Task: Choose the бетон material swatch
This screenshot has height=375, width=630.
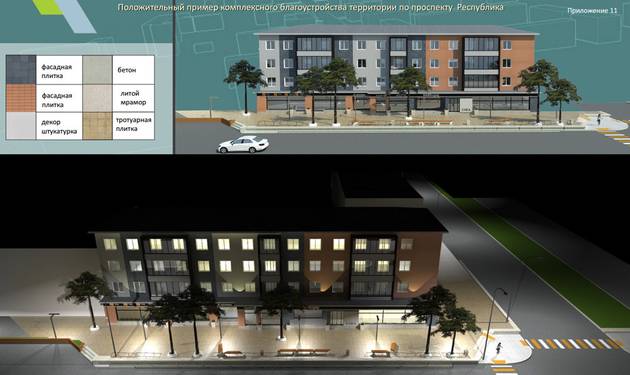Action: point(97,70)
